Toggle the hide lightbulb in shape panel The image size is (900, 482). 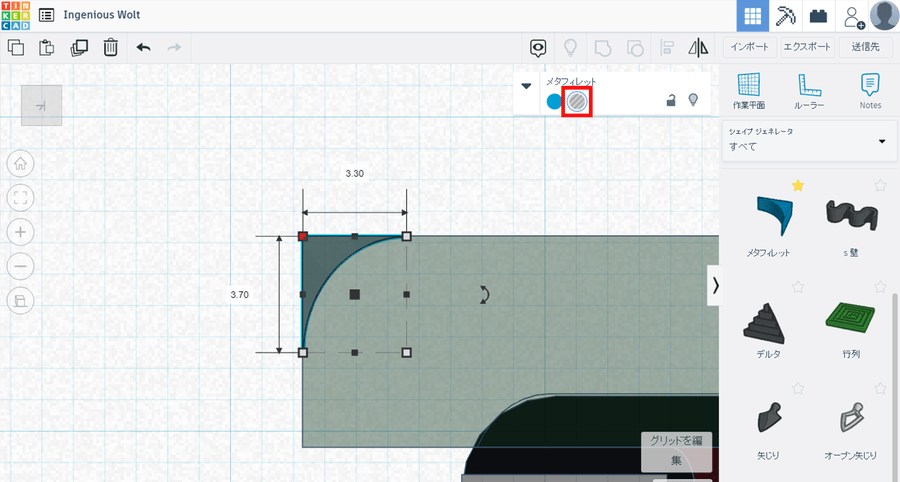[x=693, y=100]
